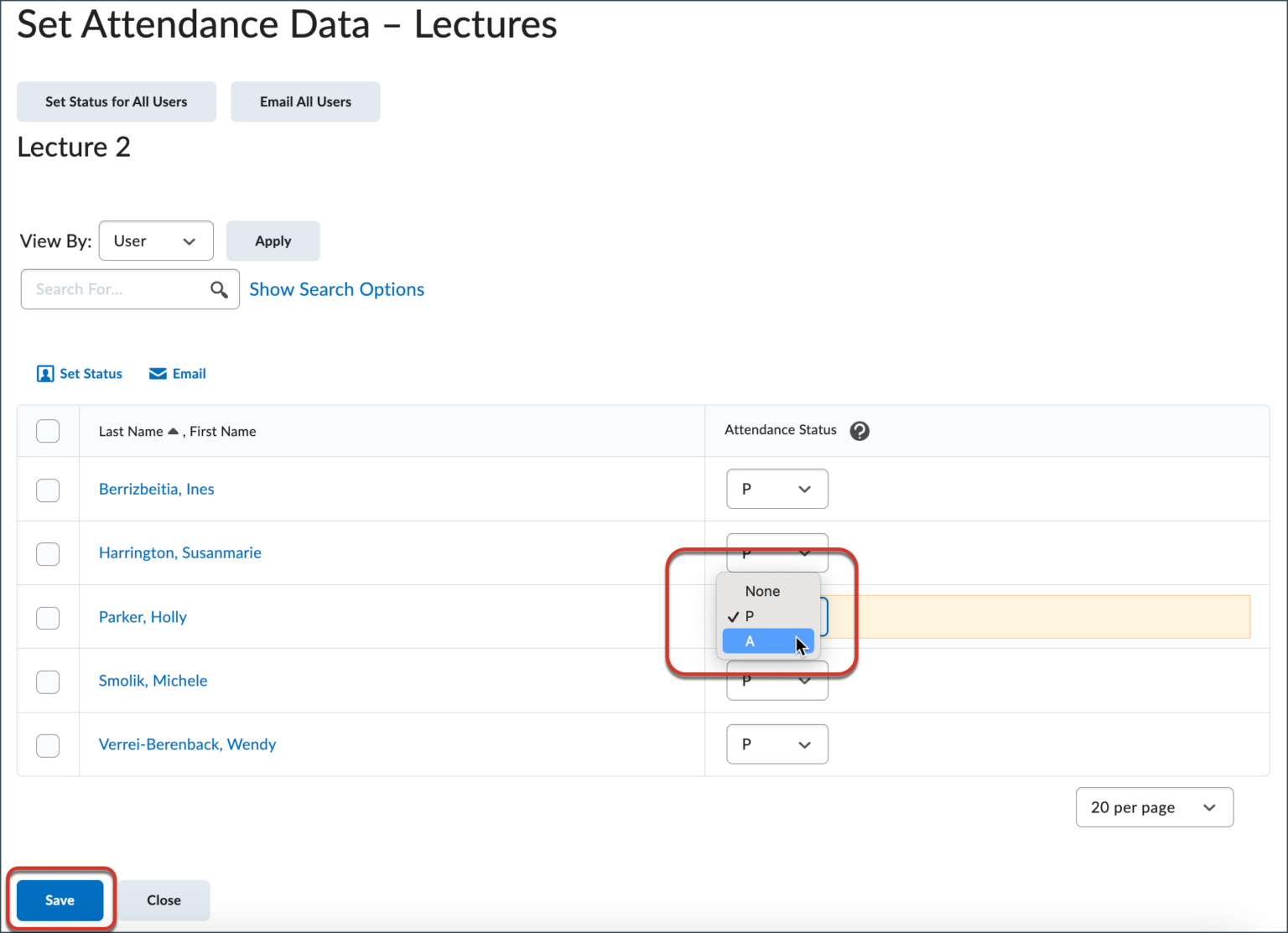Click the Last Name sort arrow
The width and height of the screenshot is (1288, 933).
tap(174, 430)
